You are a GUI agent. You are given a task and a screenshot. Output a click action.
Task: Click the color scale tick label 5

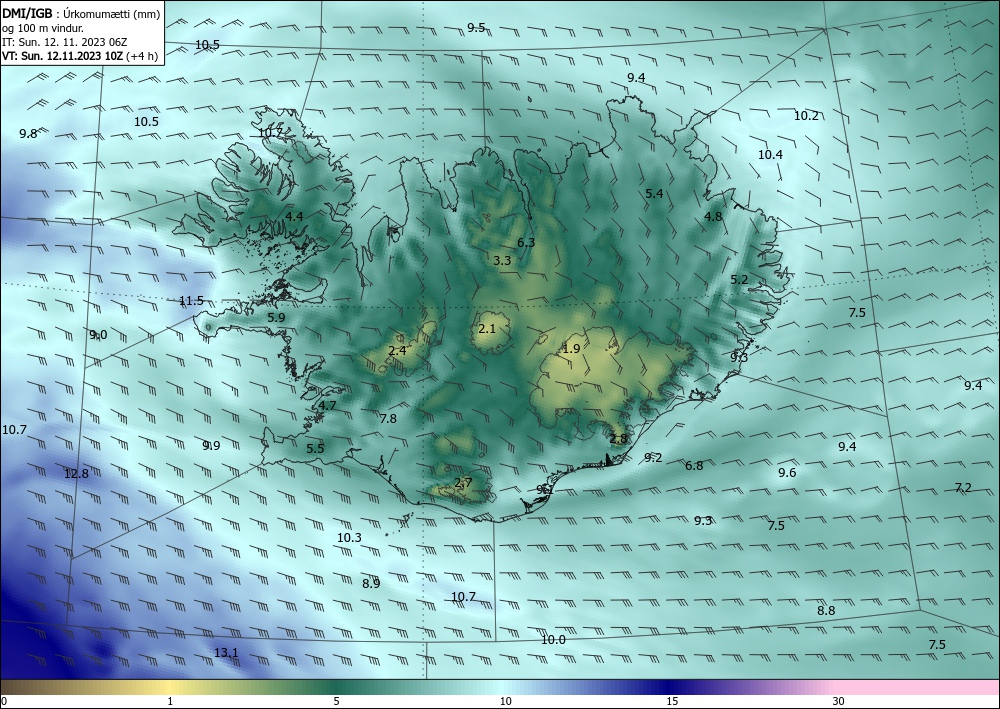click(336, 701)
